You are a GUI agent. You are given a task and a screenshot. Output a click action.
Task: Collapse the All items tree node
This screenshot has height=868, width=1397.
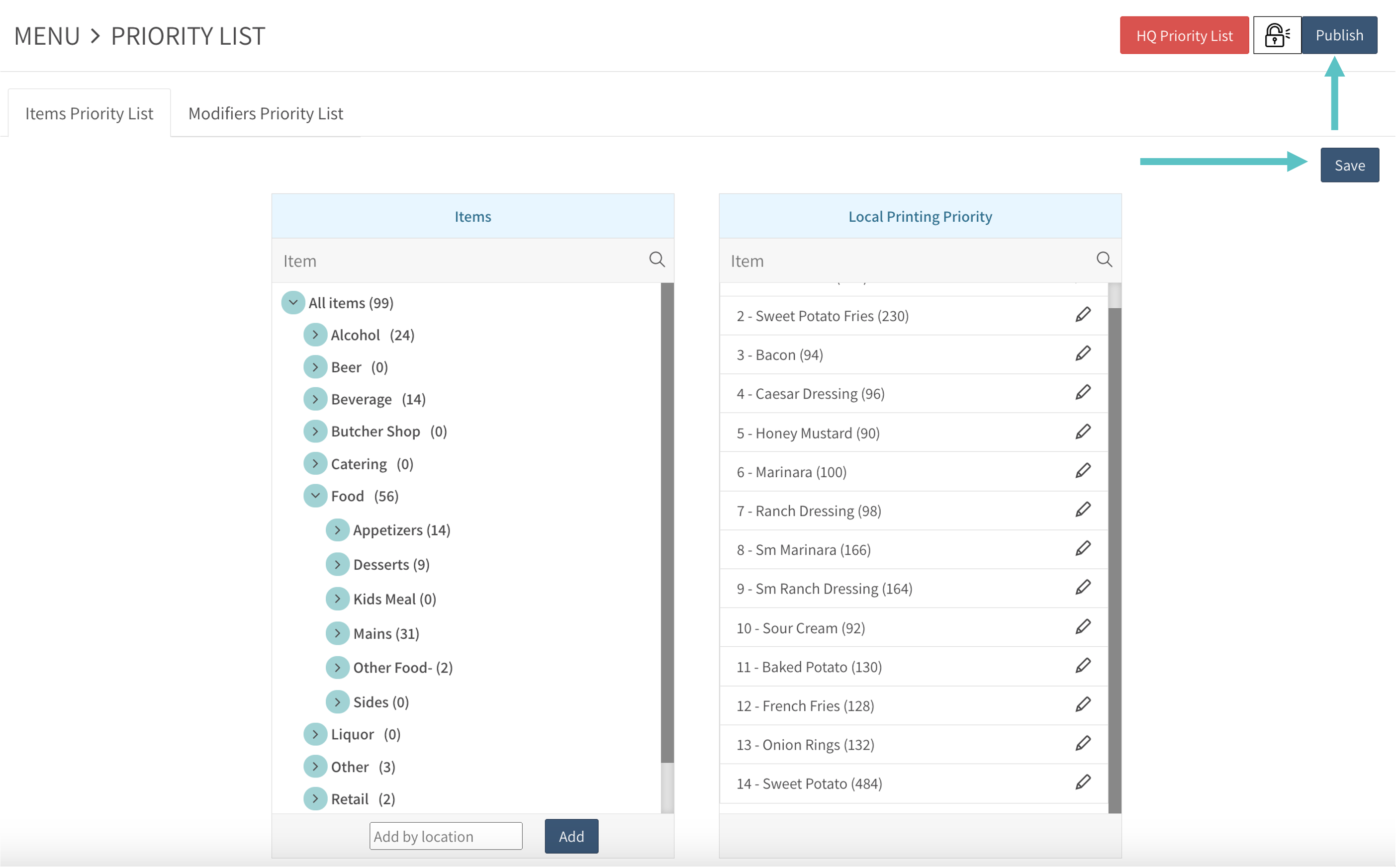pos(293,303)
